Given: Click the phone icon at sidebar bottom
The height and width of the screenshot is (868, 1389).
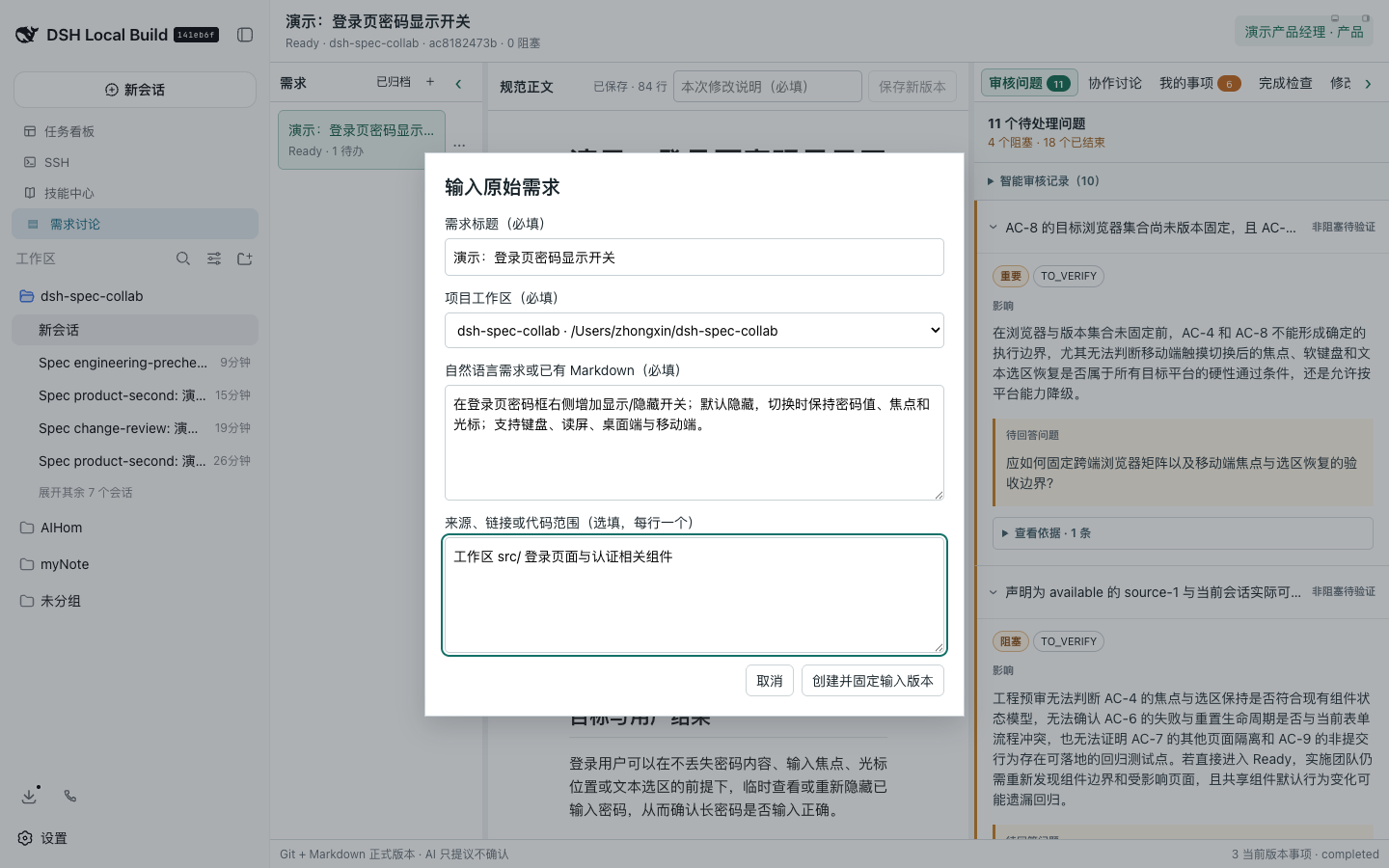Looking at the screenshot, I should pyautogui.click(x=70, y=796).
